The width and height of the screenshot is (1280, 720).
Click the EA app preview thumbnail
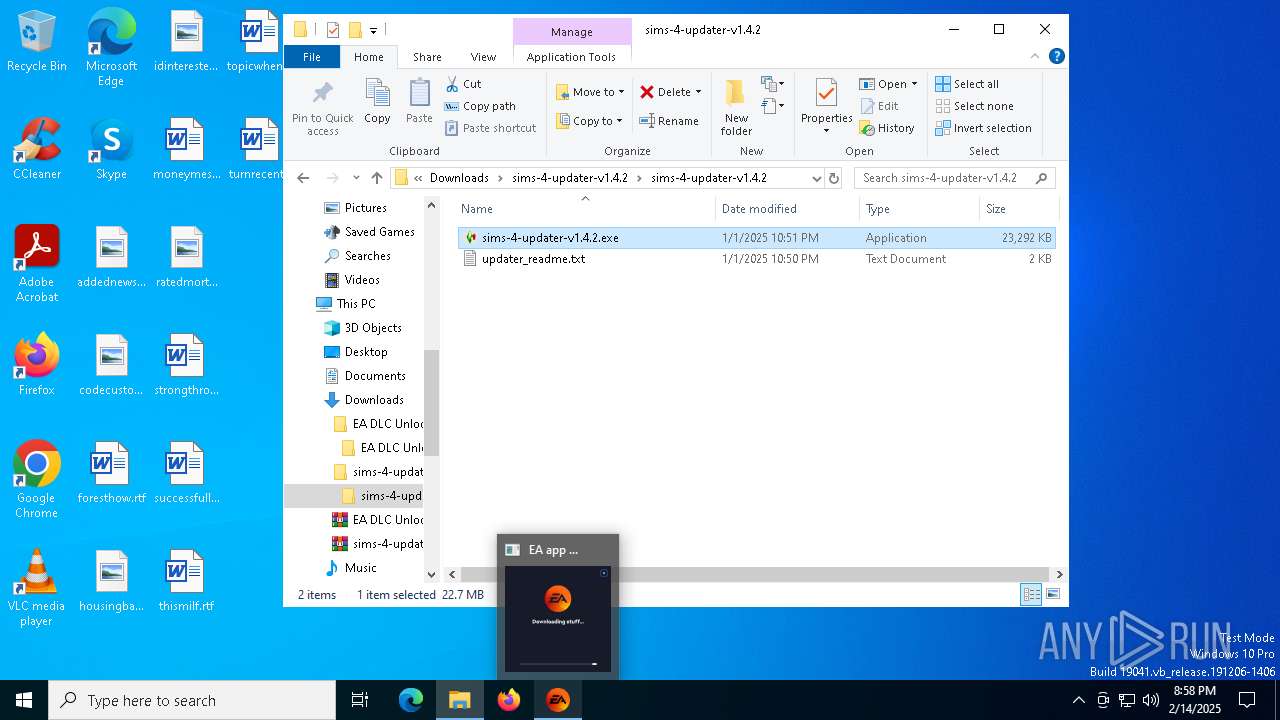558,618
